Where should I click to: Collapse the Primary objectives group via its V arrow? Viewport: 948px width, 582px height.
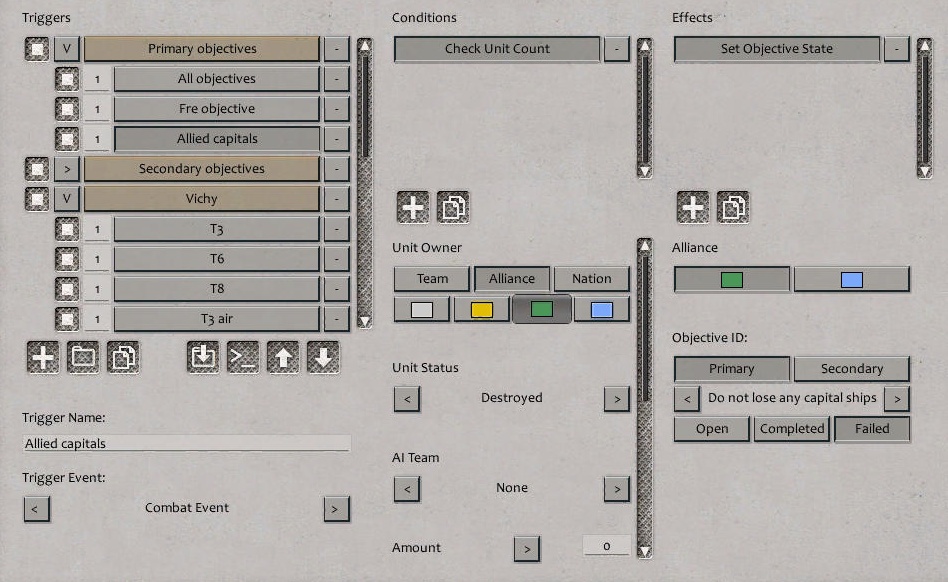pyautogui.click(x=66, y=48)
